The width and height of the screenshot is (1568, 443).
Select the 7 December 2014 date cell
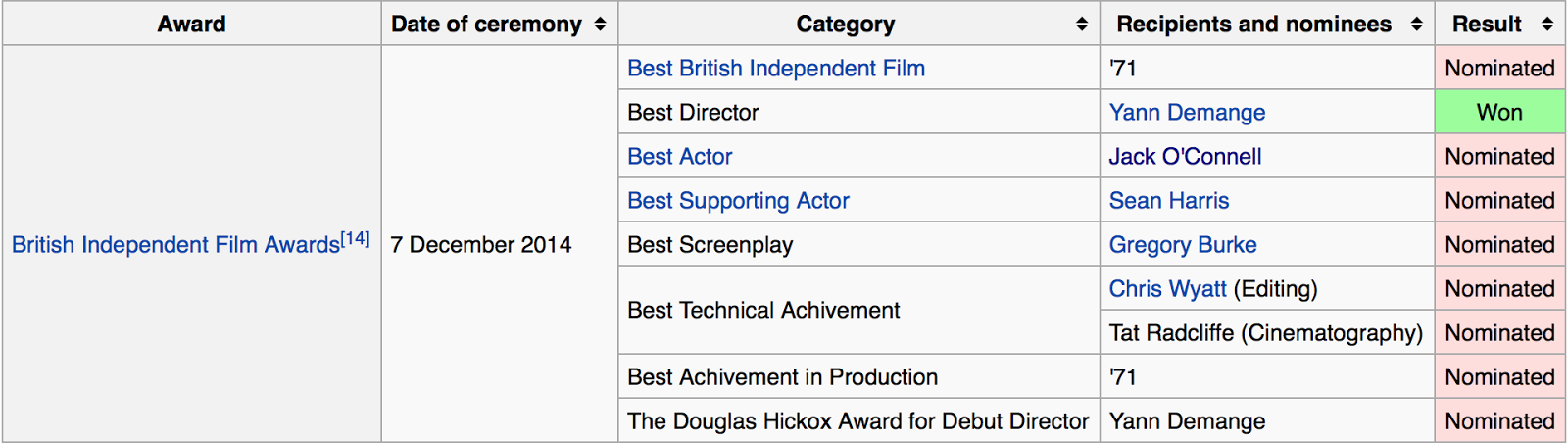pyautogui.click(x=480, y=245)
